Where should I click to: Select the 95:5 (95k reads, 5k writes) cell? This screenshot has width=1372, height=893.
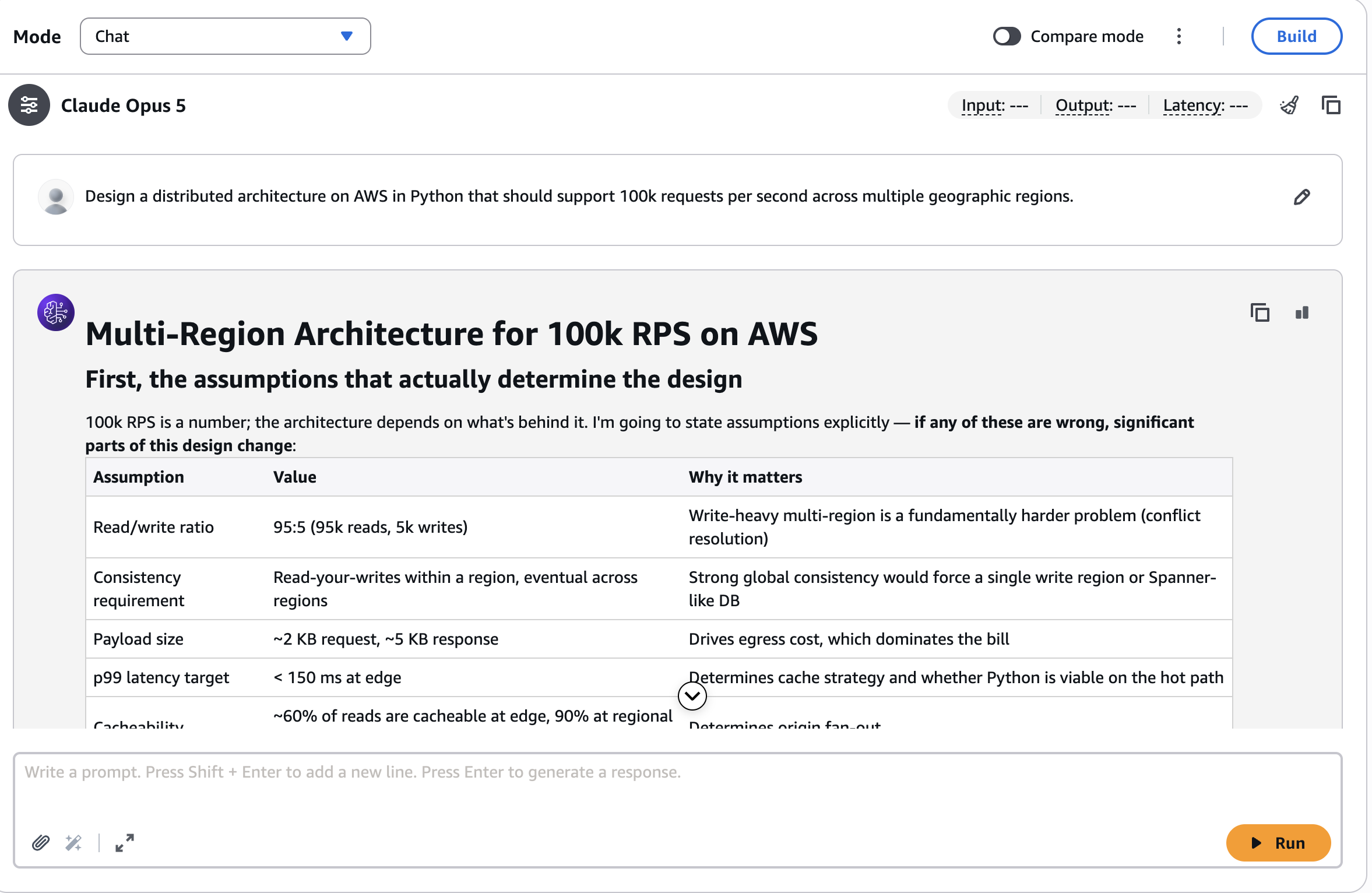(x=474, y=527)
